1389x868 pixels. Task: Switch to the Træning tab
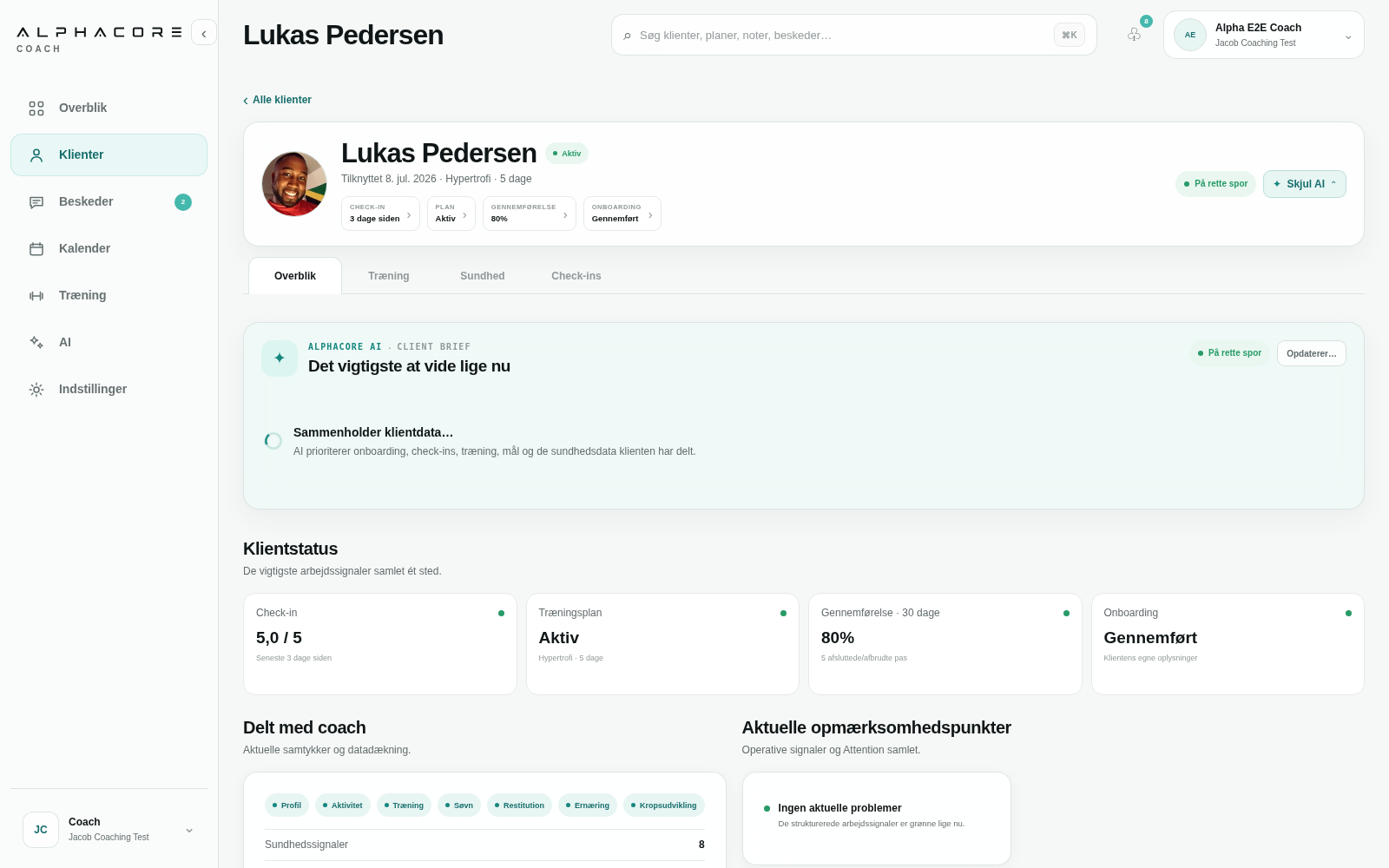pos(389,276)
